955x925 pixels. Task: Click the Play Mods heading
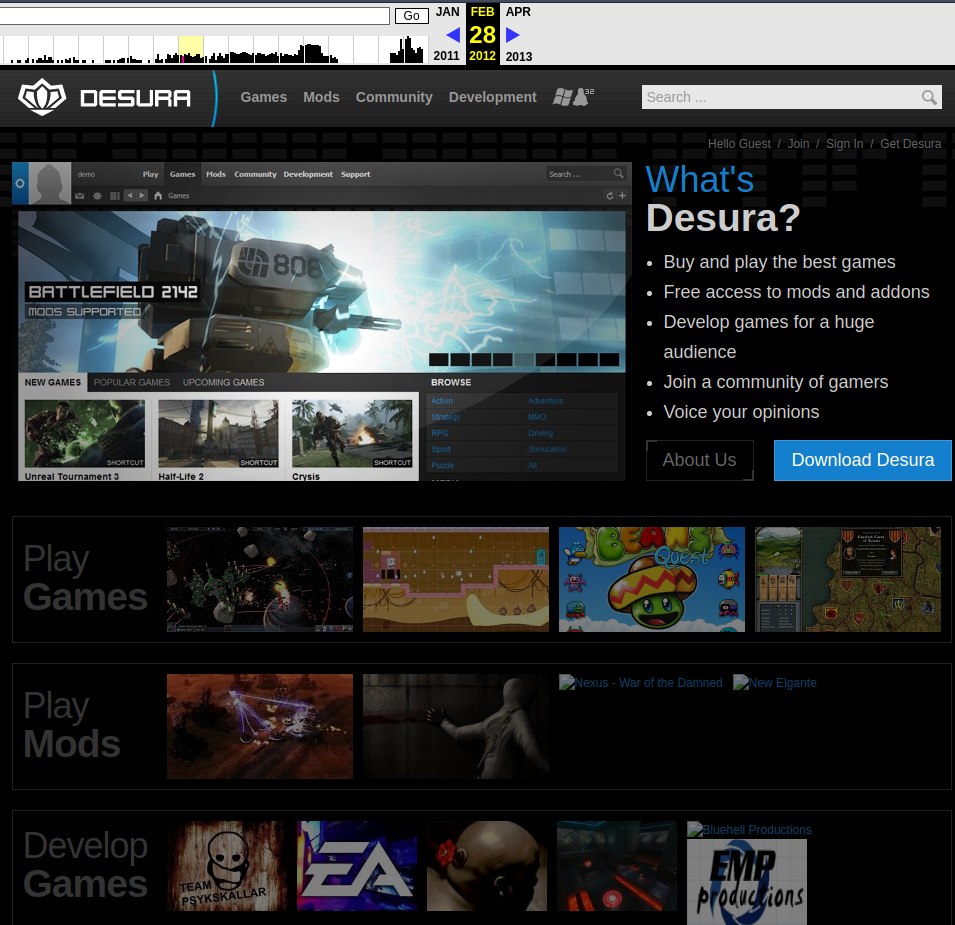tap(72, 725)
